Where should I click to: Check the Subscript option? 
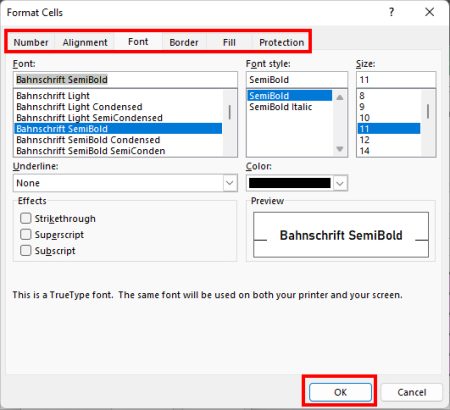[x=26, y=250]
